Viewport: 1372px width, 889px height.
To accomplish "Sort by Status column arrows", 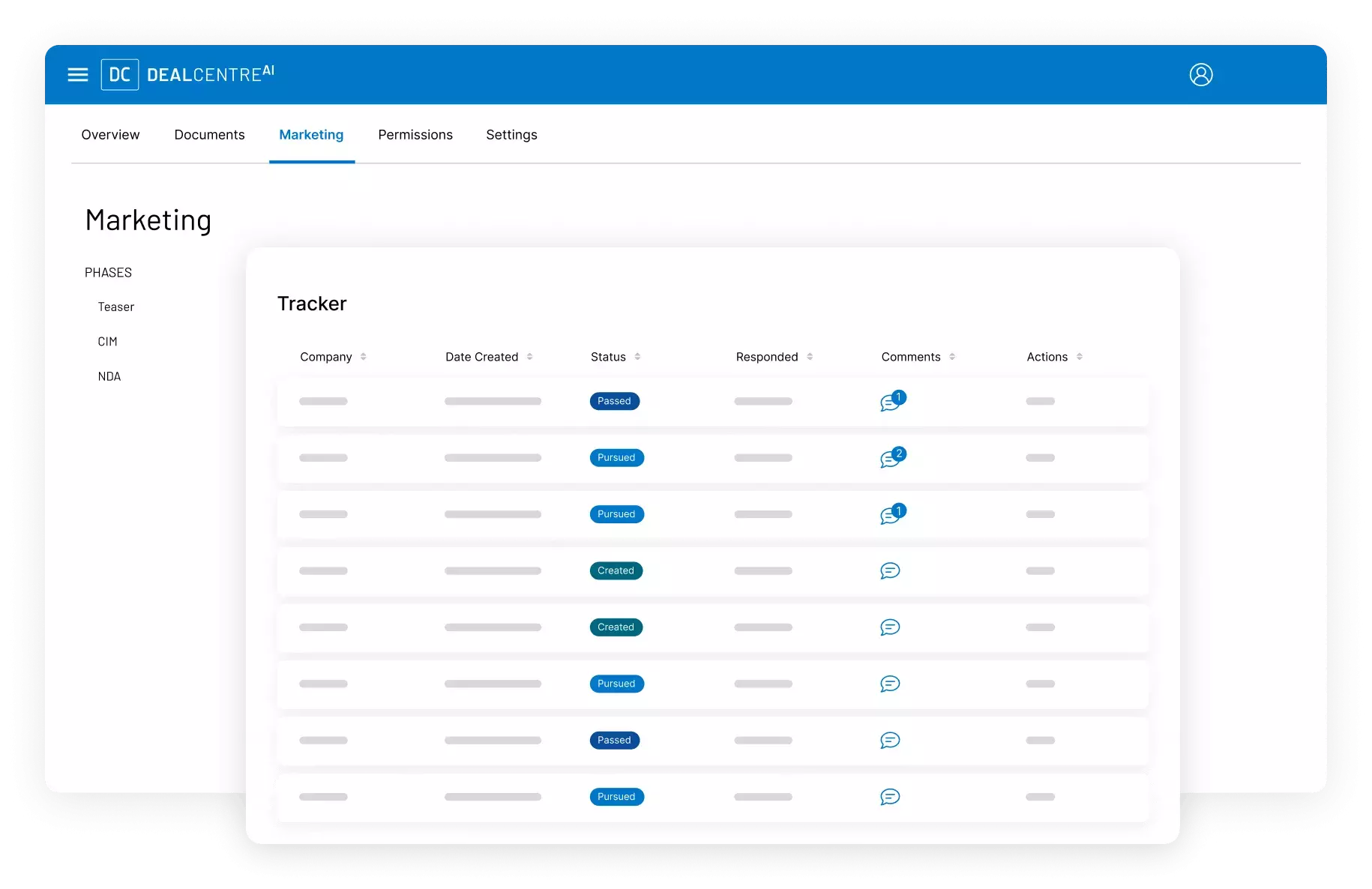I will click(637, 357).
